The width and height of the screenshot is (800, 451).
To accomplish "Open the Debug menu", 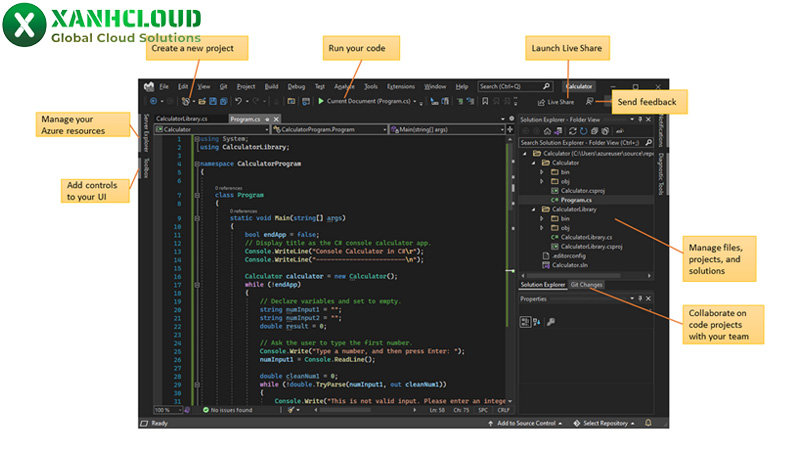I will pyautogui.click(x=296, y=86).
